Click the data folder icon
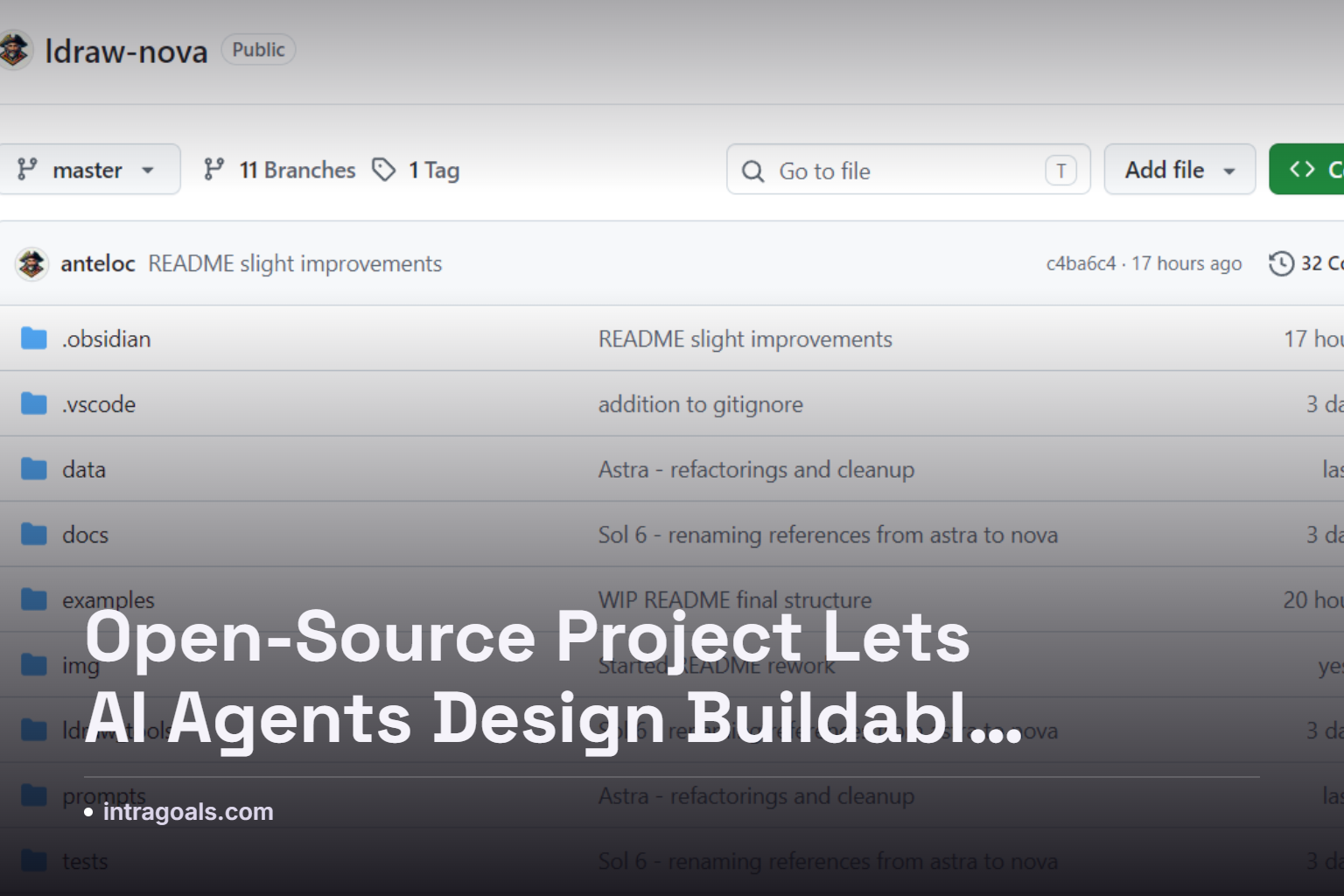This screenshot has width=1344, height=896. (33, 469)
